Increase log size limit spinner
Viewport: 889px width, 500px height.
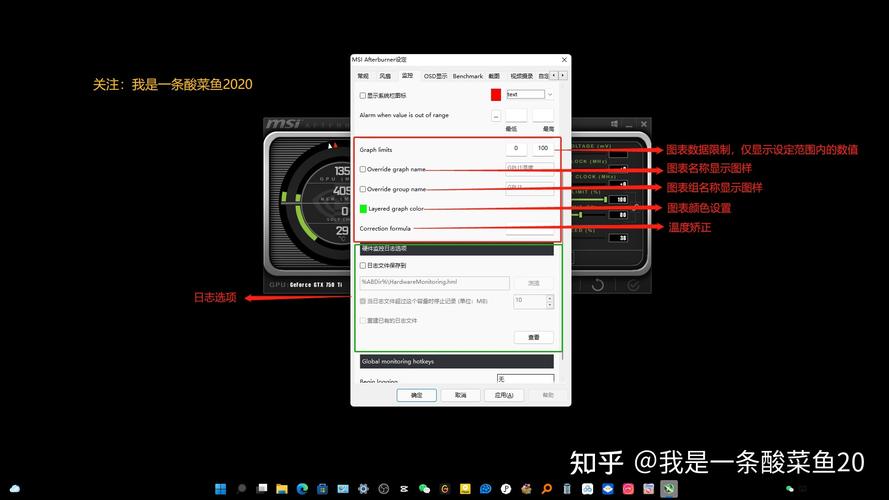pyautogui.click(x=549, y=298)
